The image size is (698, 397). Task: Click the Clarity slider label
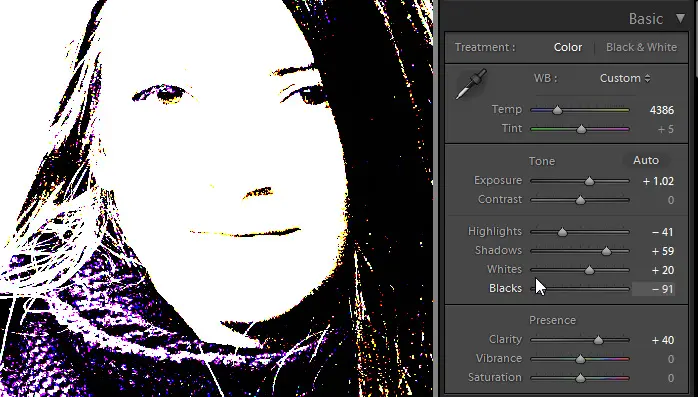coord(505,340)
